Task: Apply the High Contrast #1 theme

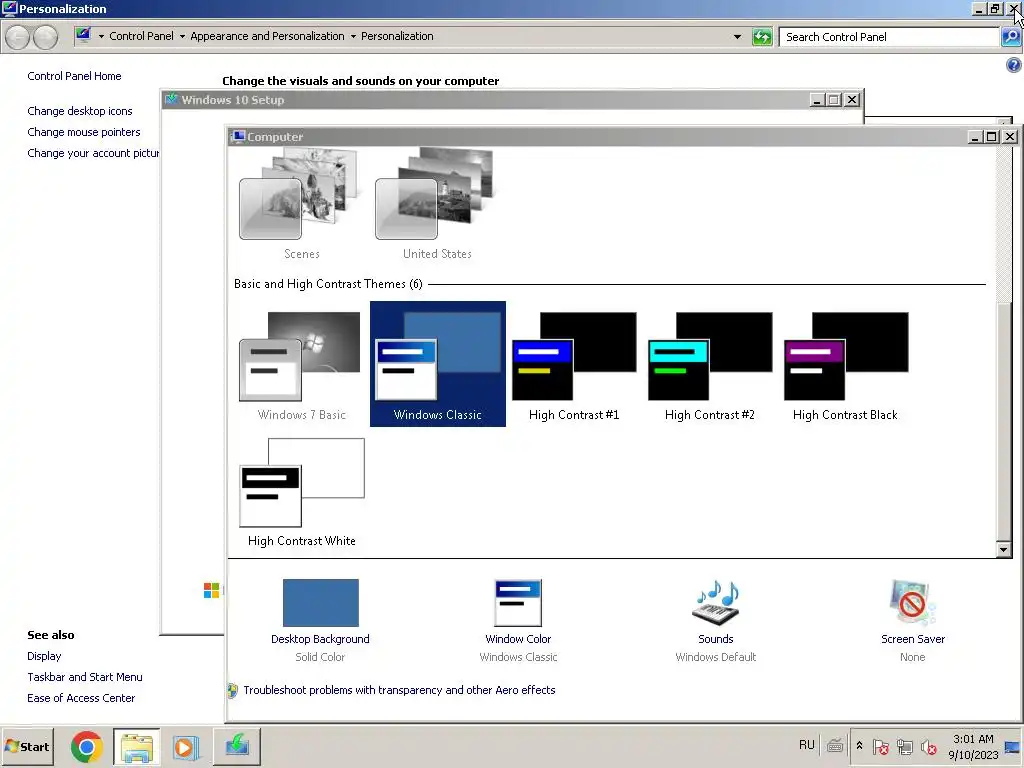Action: [x=573, y=364]
